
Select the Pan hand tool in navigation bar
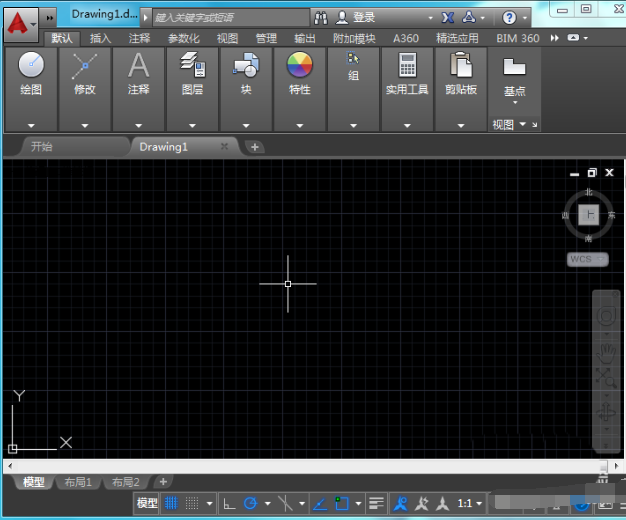click(608, 350)
